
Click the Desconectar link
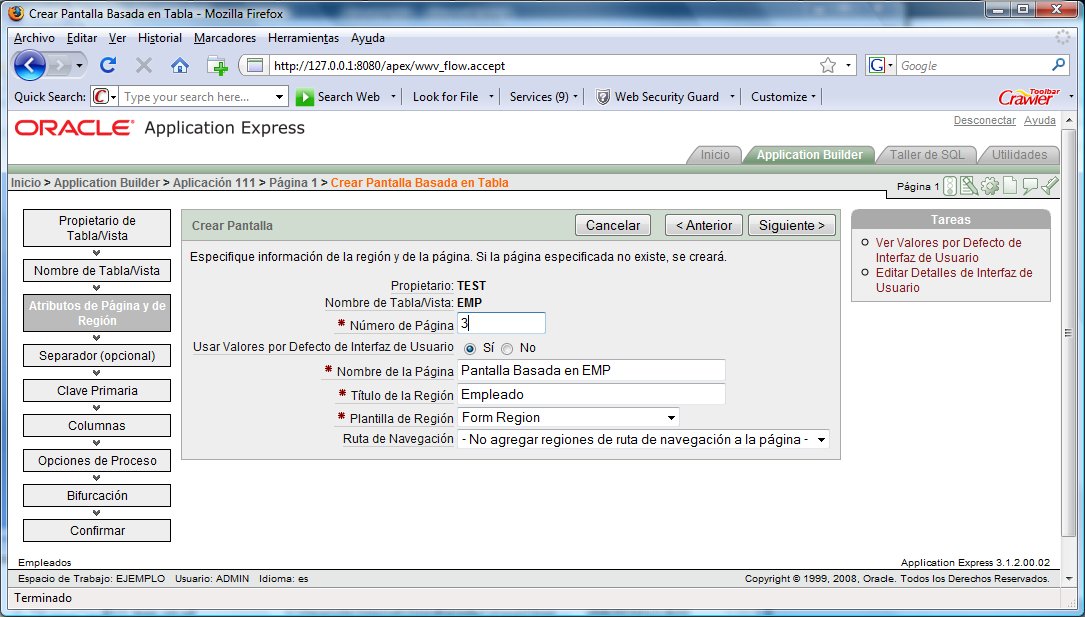coord(985,120)
